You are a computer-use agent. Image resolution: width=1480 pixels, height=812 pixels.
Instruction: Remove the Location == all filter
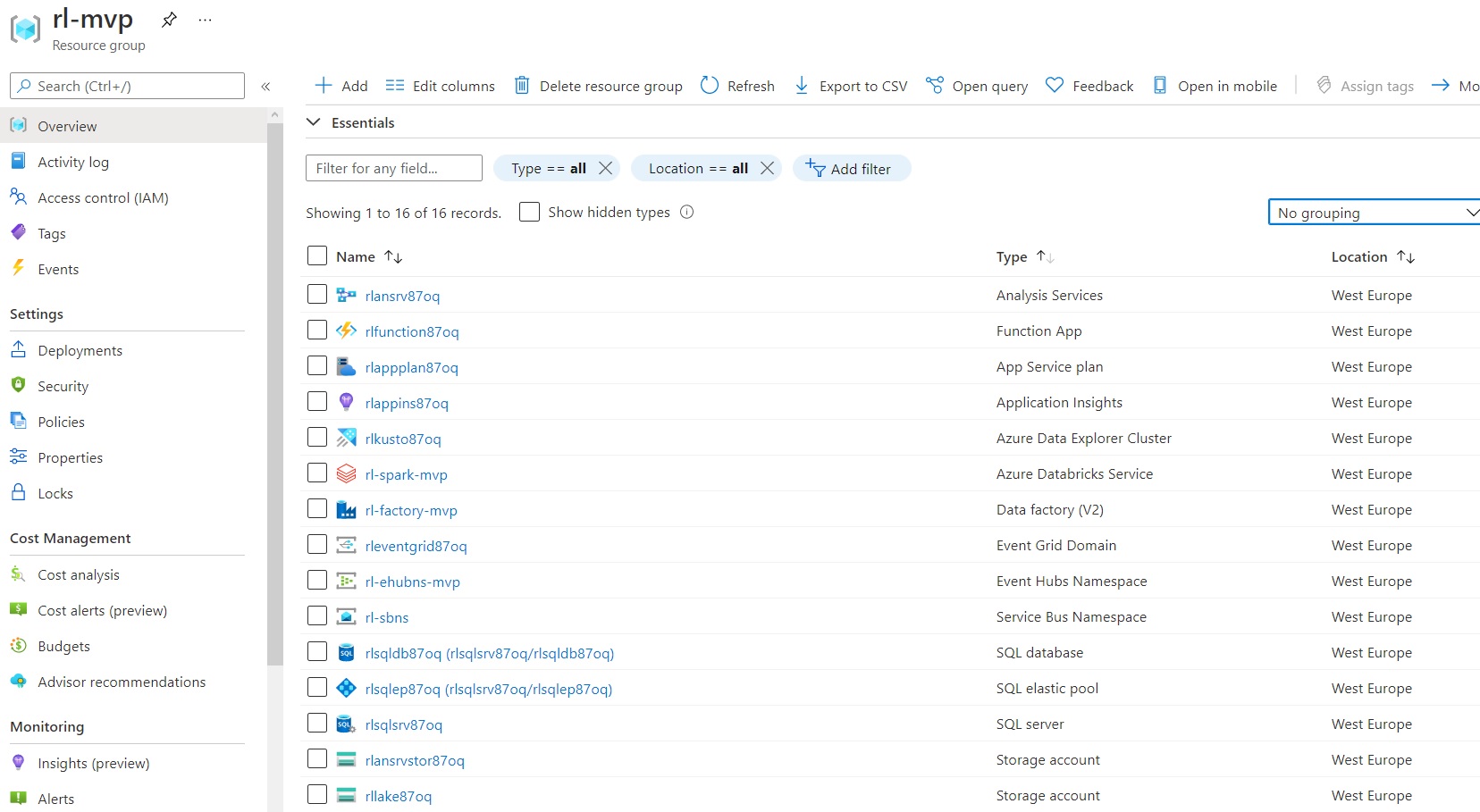tap(767, 168)
